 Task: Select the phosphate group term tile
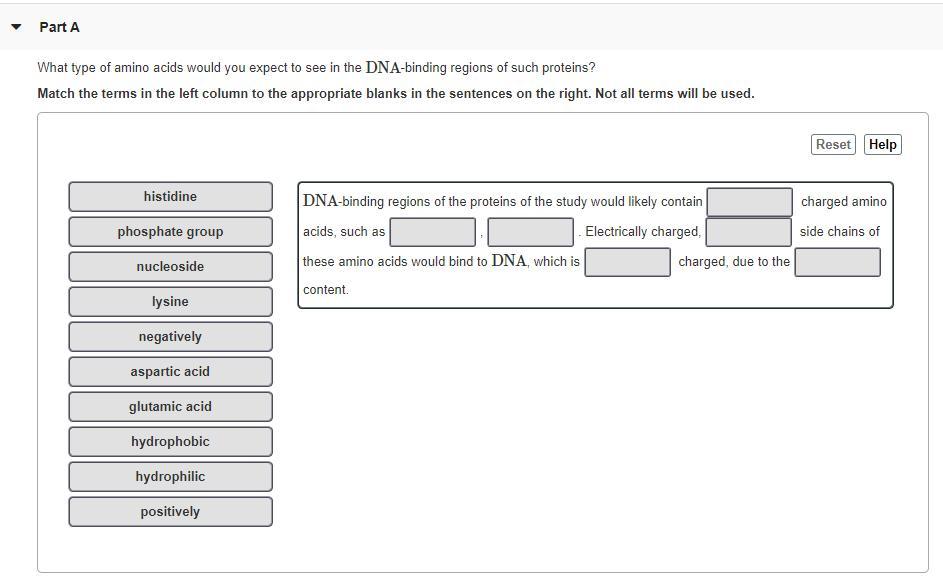point(170,232)
